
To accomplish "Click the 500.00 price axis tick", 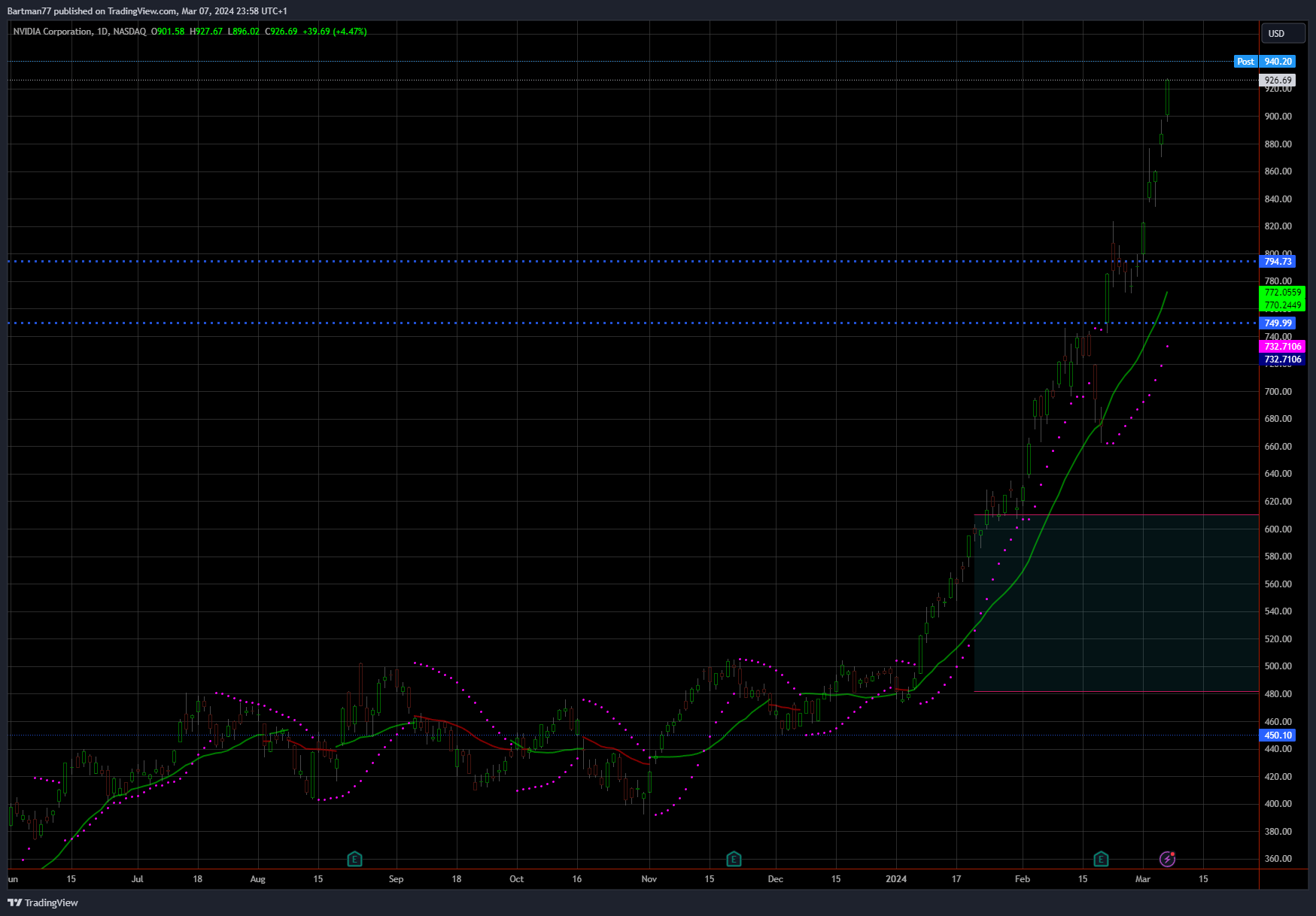I will pos(1278,666).
